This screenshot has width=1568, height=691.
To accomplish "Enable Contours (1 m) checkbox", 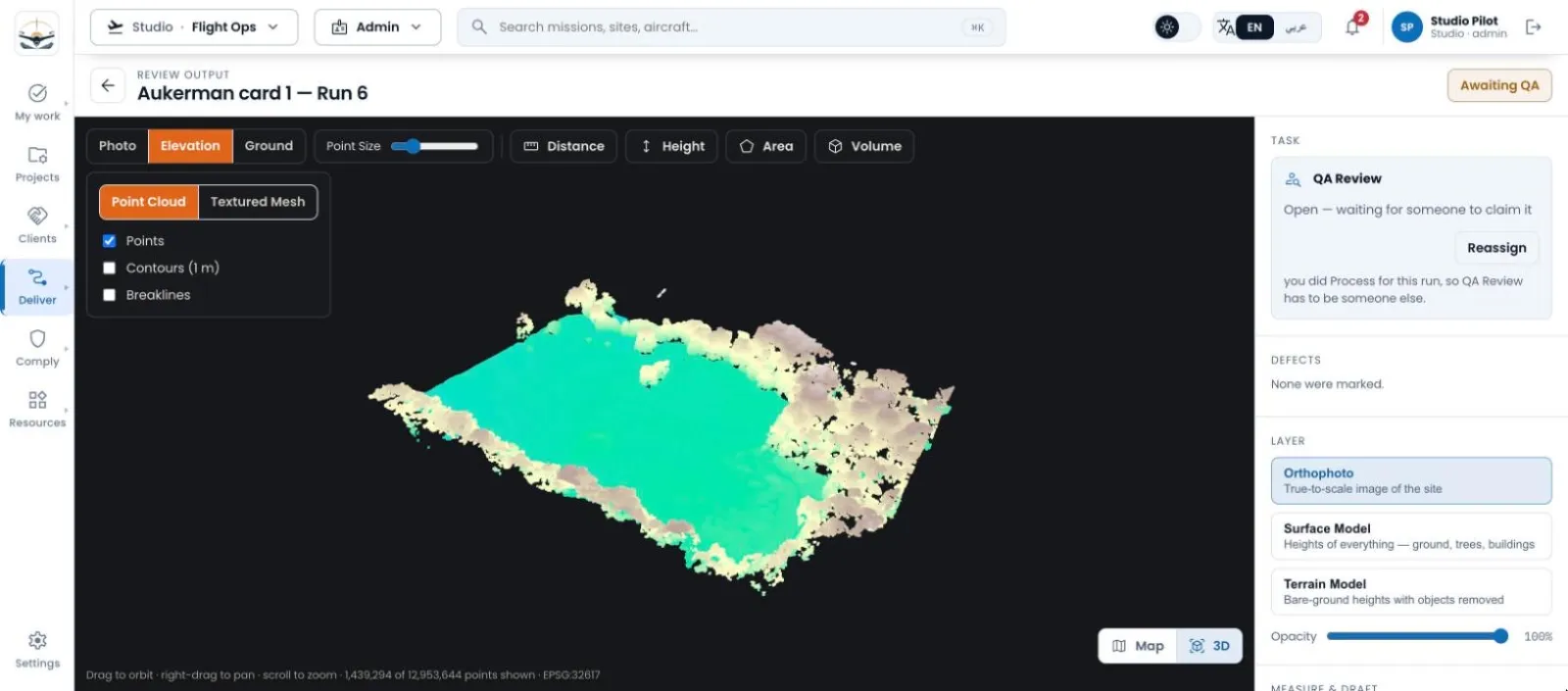I will (x=110, y=268).
